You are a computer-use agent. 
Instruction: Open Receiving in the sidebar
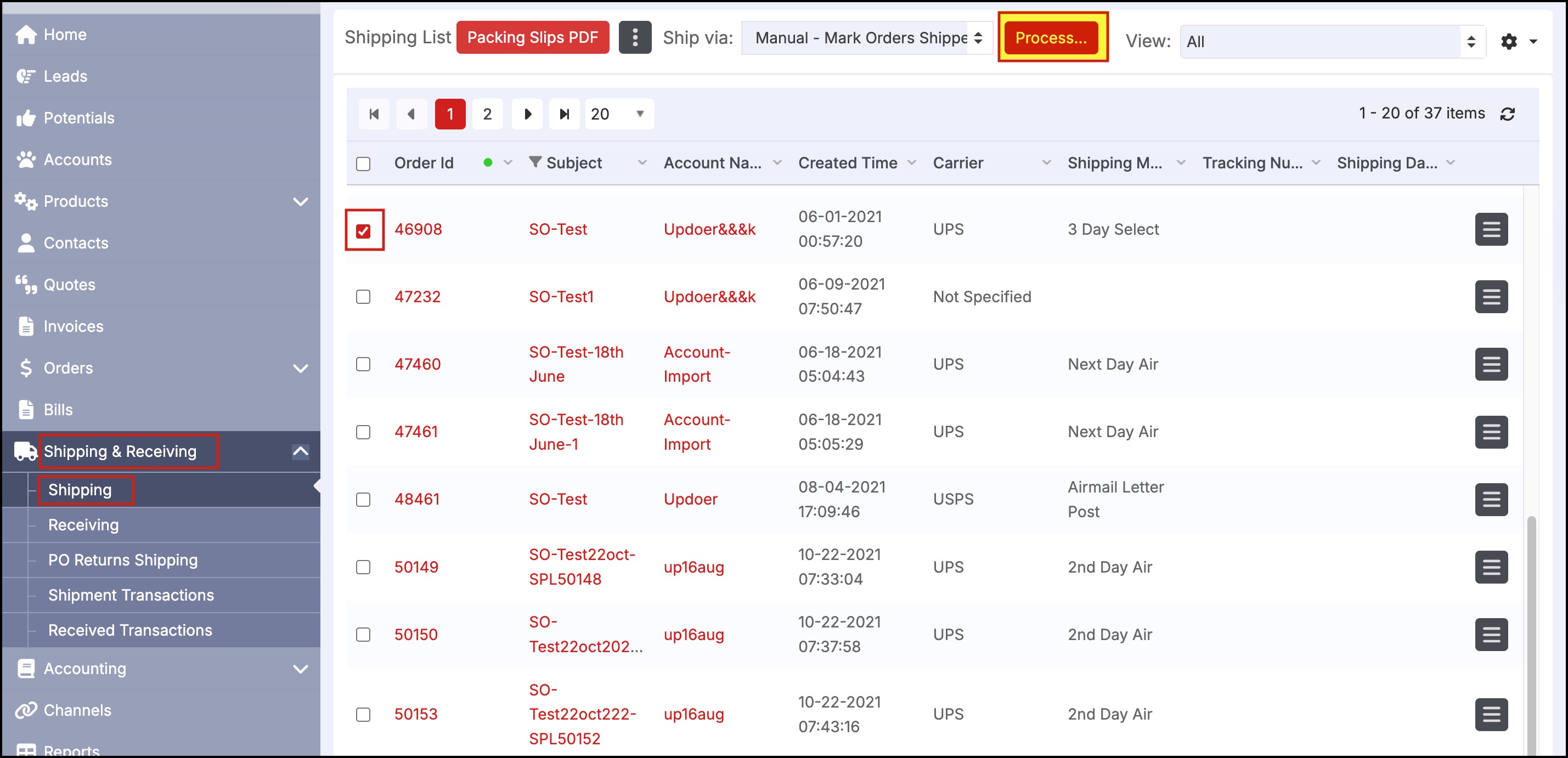pyautogui.click(x=83, y=524)
